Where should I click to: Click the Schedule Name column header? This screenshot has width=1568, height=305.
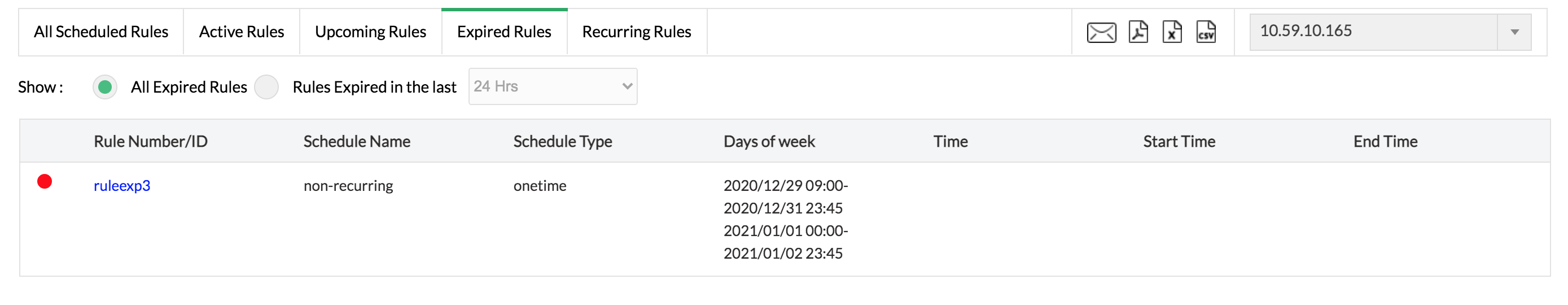pyautogui.click(x=357, y=141)
